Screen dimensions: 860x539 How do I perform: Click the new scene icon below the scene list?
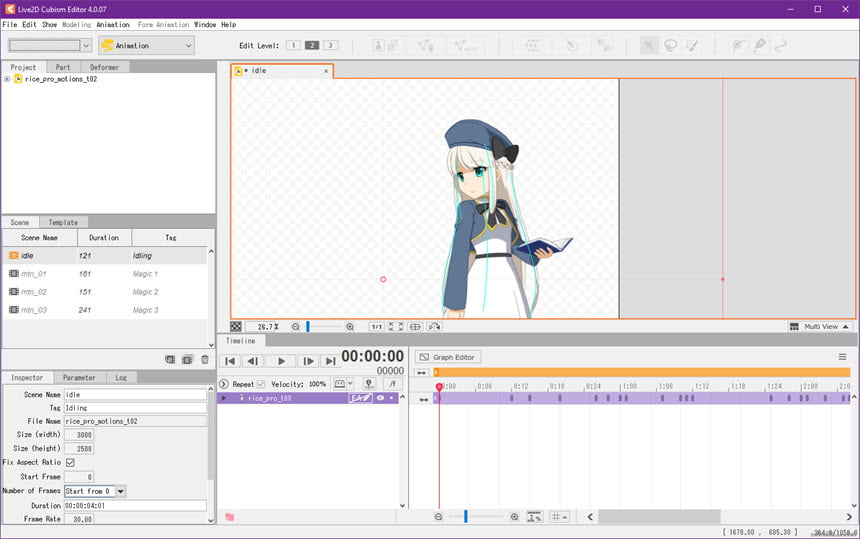click(170, 360)
